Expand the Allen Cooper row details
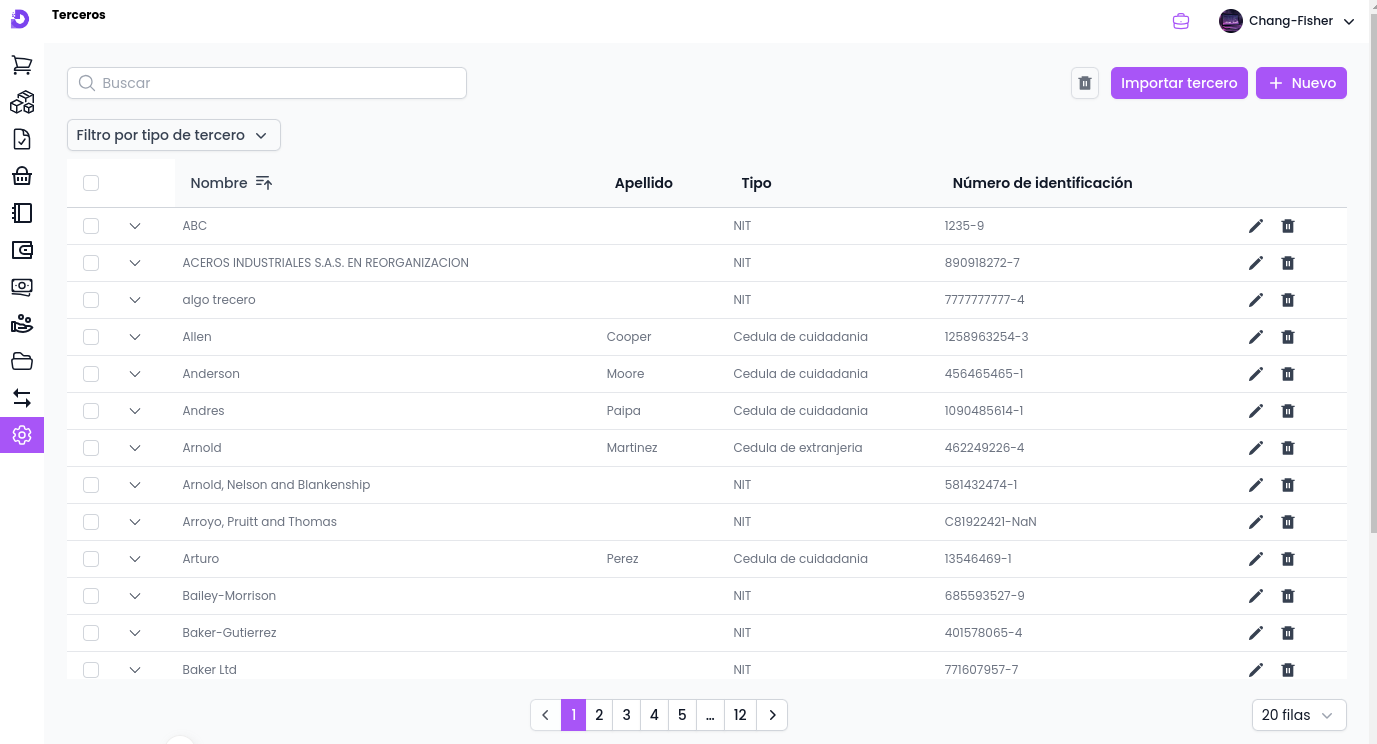This screenshot has height=744, width=1377. 135,337
